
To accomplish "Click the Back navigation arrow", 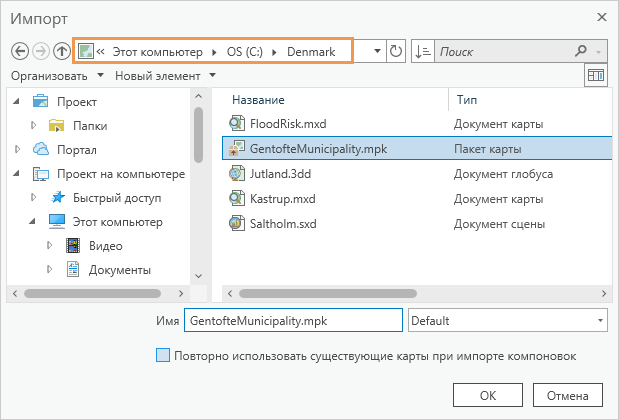I will pos(20,51).
